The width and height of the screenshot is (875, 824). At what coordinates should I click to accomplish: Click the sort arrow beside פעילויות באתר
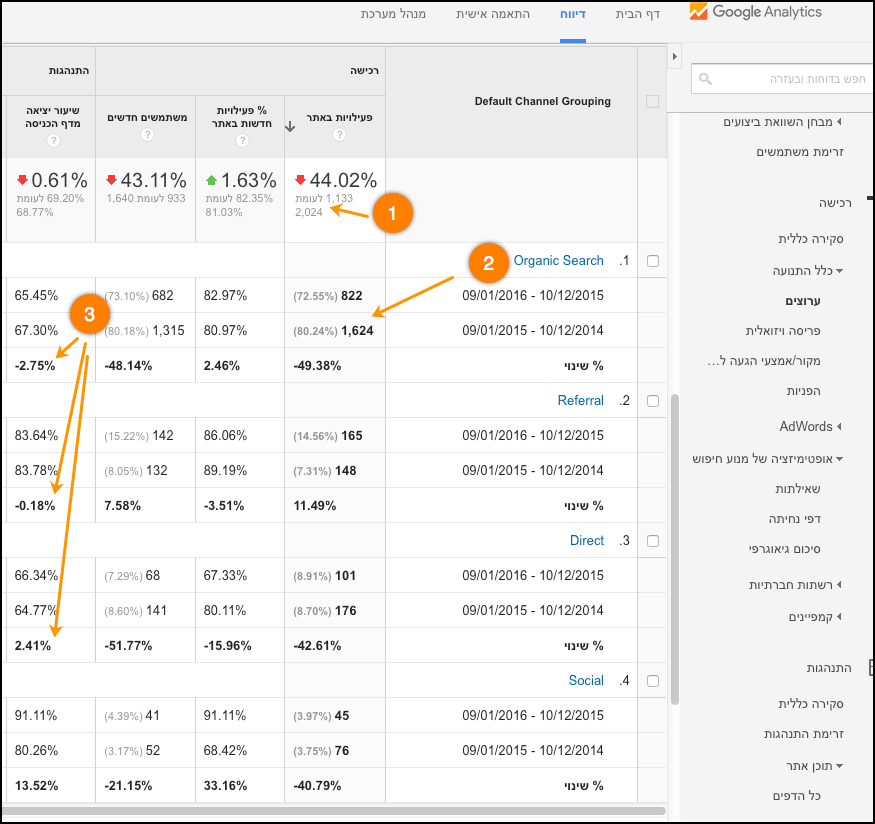[x=290, y=126]
